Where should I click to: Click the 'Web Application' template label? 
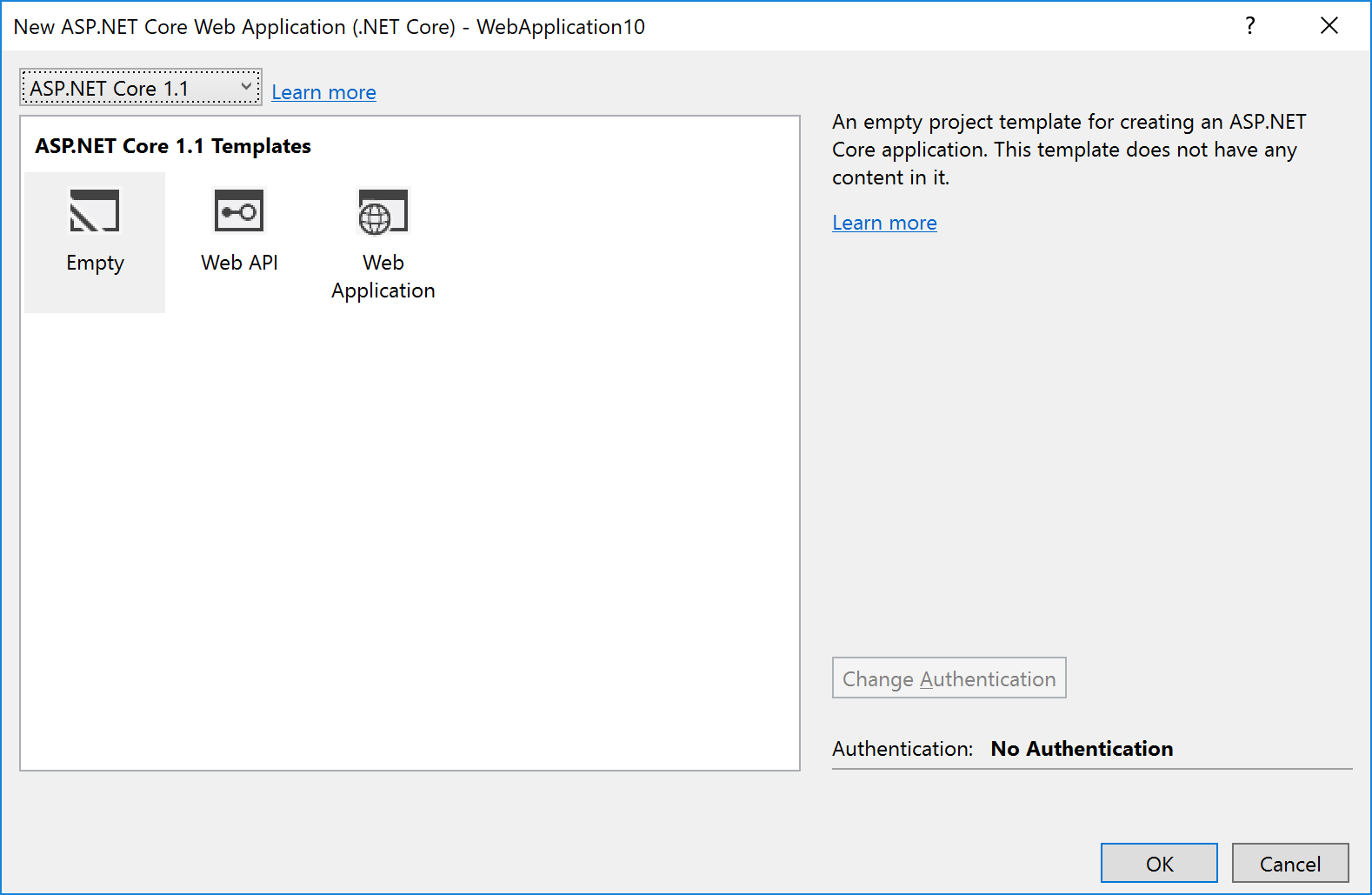tap(383, 277)
